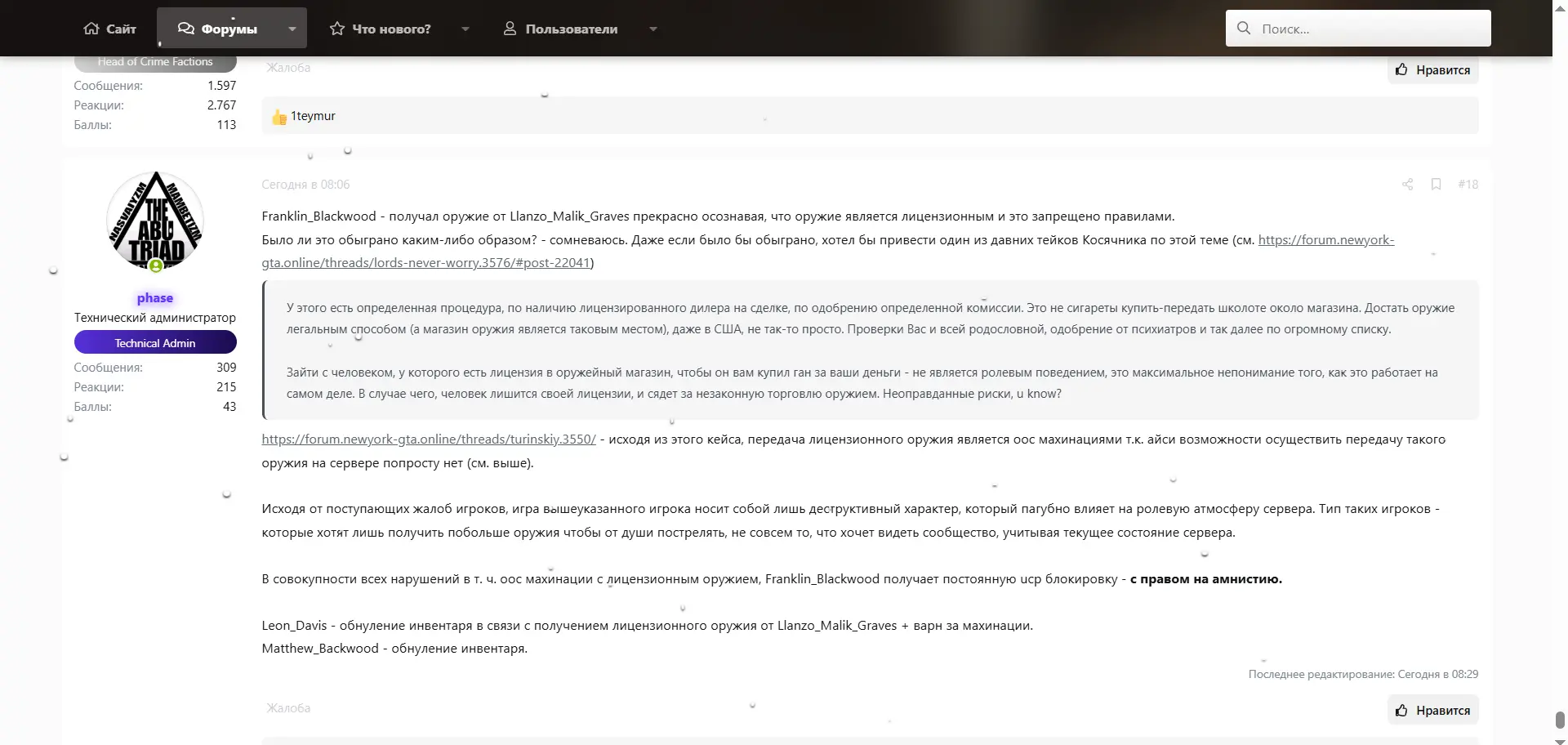The height and width of the screenshot is (745, 1568).
Task: Click the person icon beside Пользователи
Action: [510, 28]
